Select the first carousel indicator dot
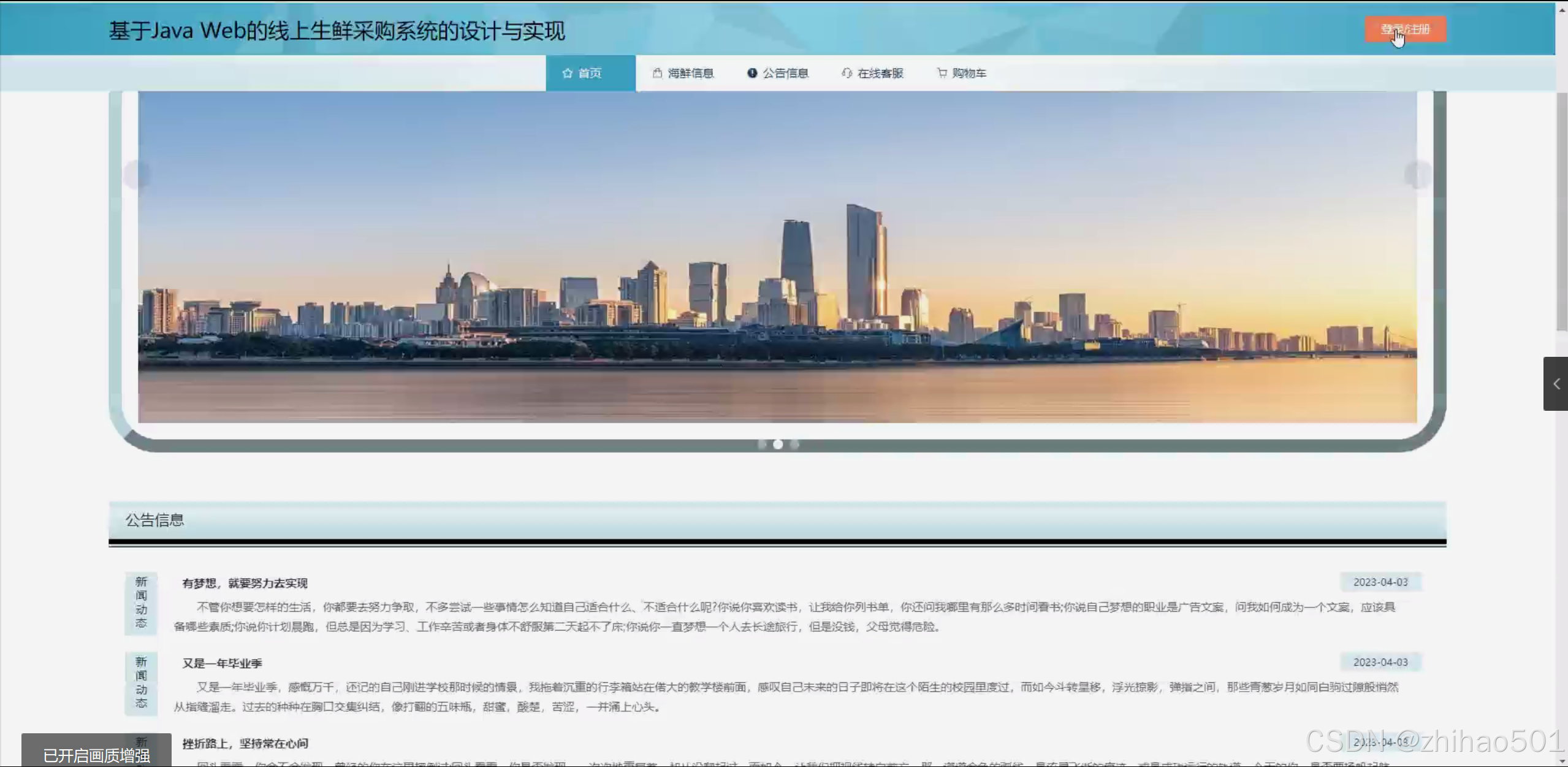Screen dimensions: 1568x767 click(762, 444)
